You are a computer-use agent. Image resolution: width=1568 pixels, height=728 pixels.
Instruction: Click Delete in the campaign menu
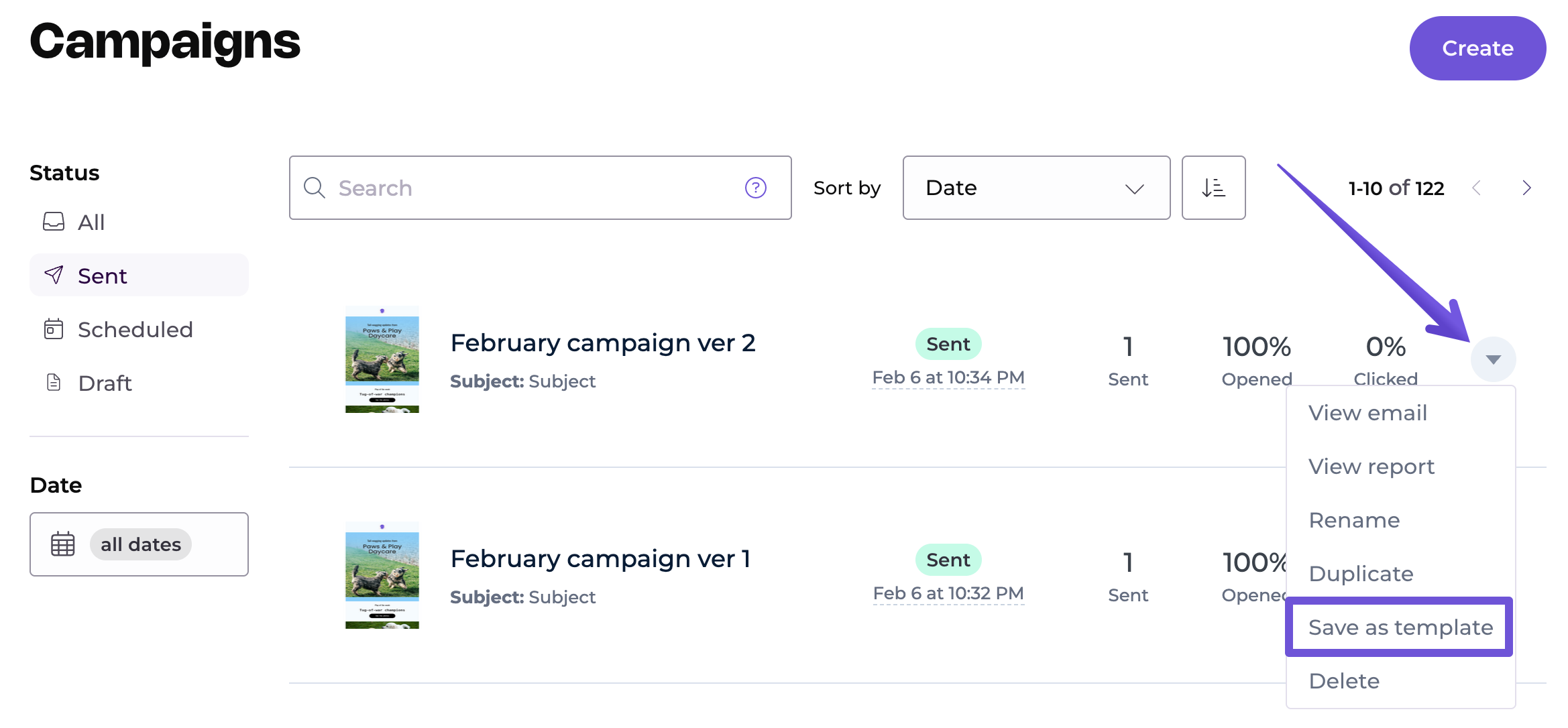pyautogui.click(x=1344, y=680)
